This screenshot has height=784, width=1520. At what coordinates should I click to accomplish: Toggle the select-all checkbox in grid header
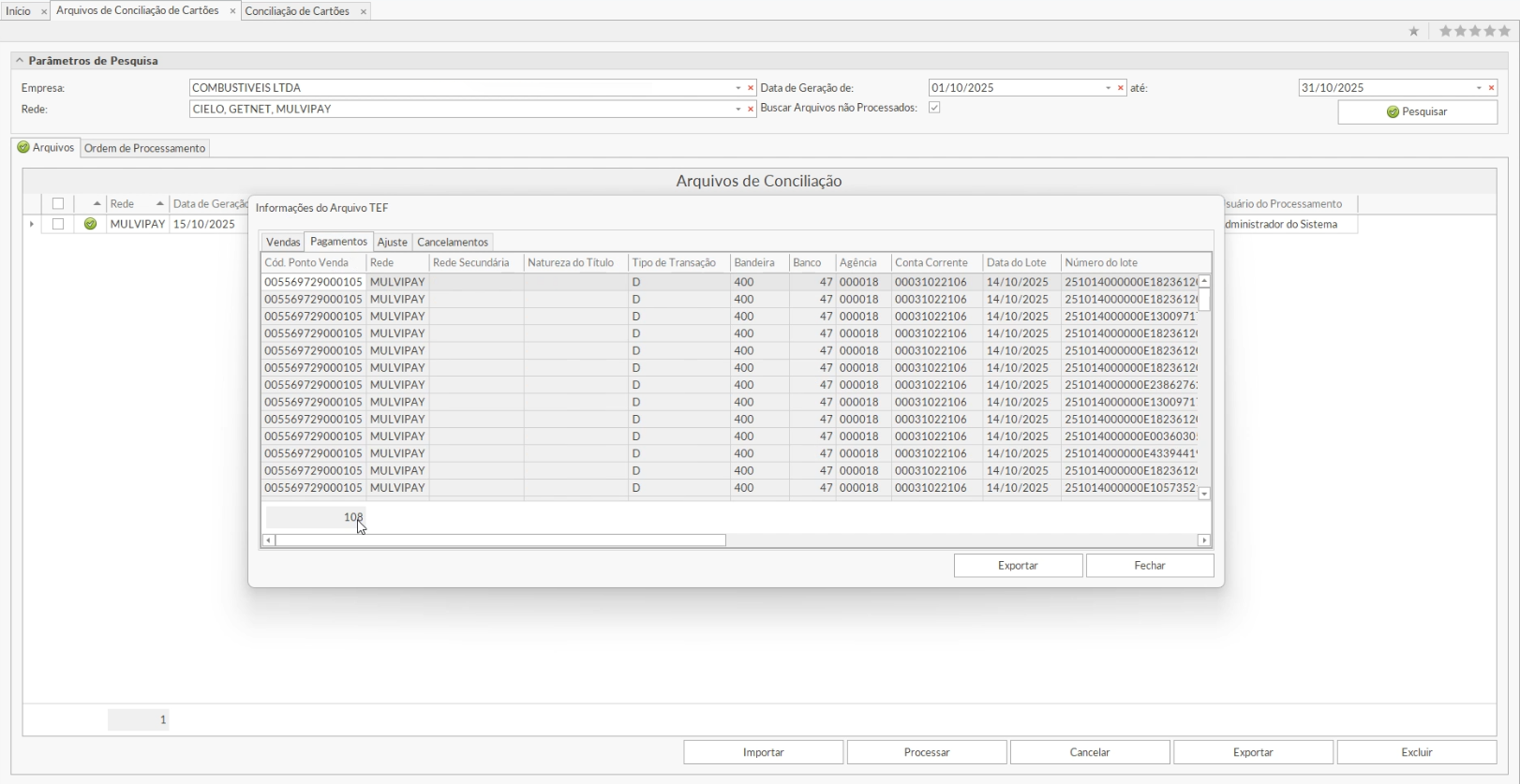coord(58,203)
